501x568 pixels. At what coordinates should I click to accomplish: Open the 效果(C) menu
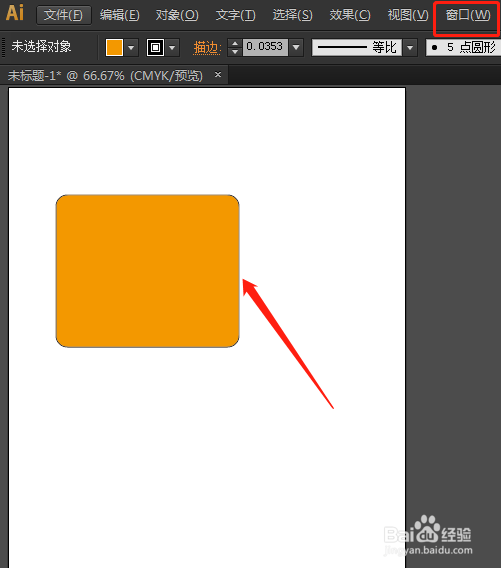pyautogui.click(x=350, y=15)
